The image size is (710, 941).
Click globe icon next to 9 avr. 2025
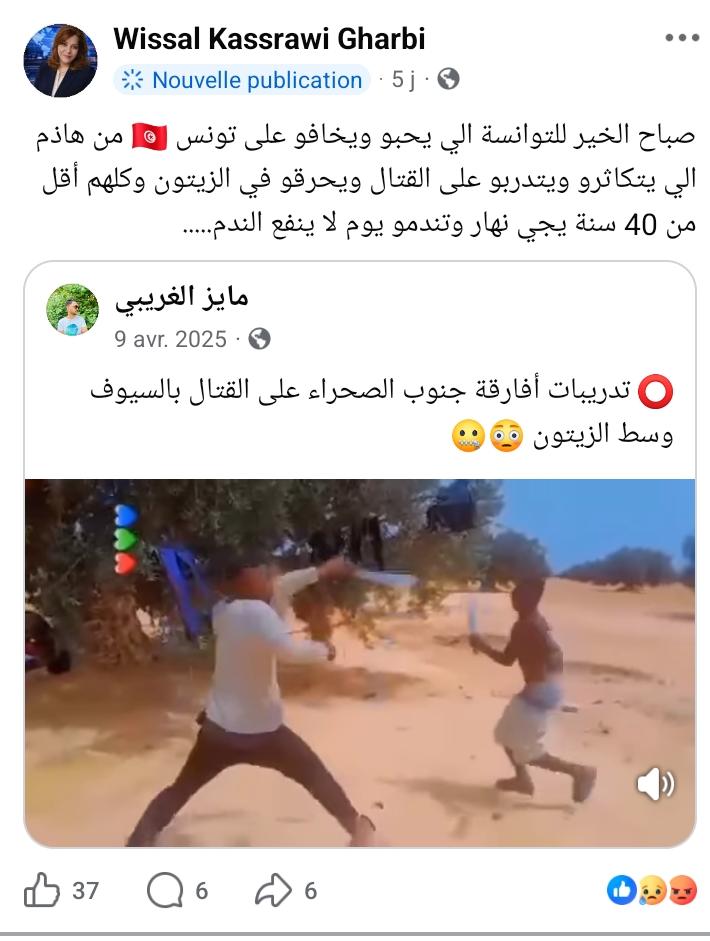pyautogui.click(x=259, y=339)
